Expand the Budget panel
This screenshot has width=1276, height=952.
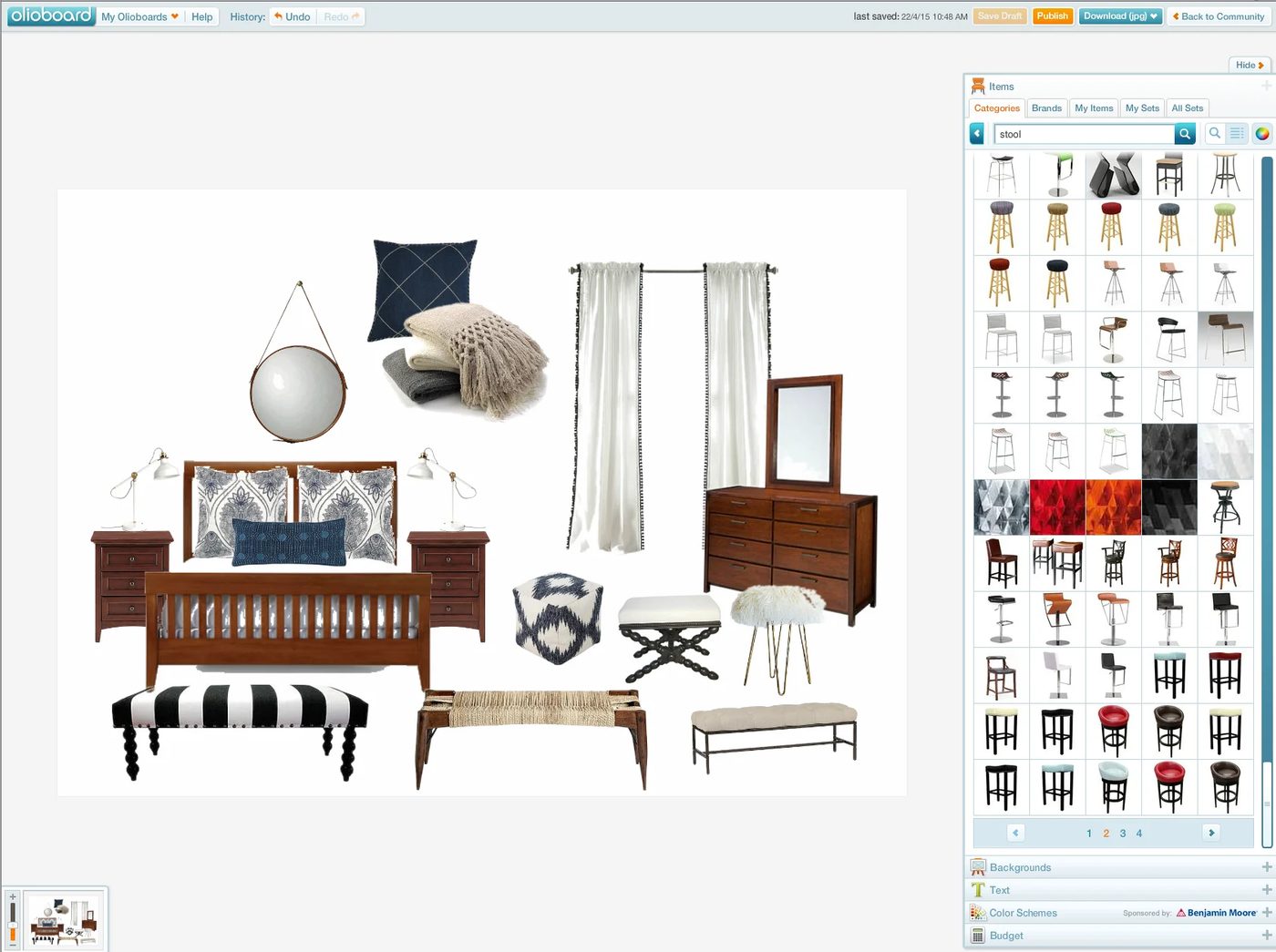[1120, 936]
